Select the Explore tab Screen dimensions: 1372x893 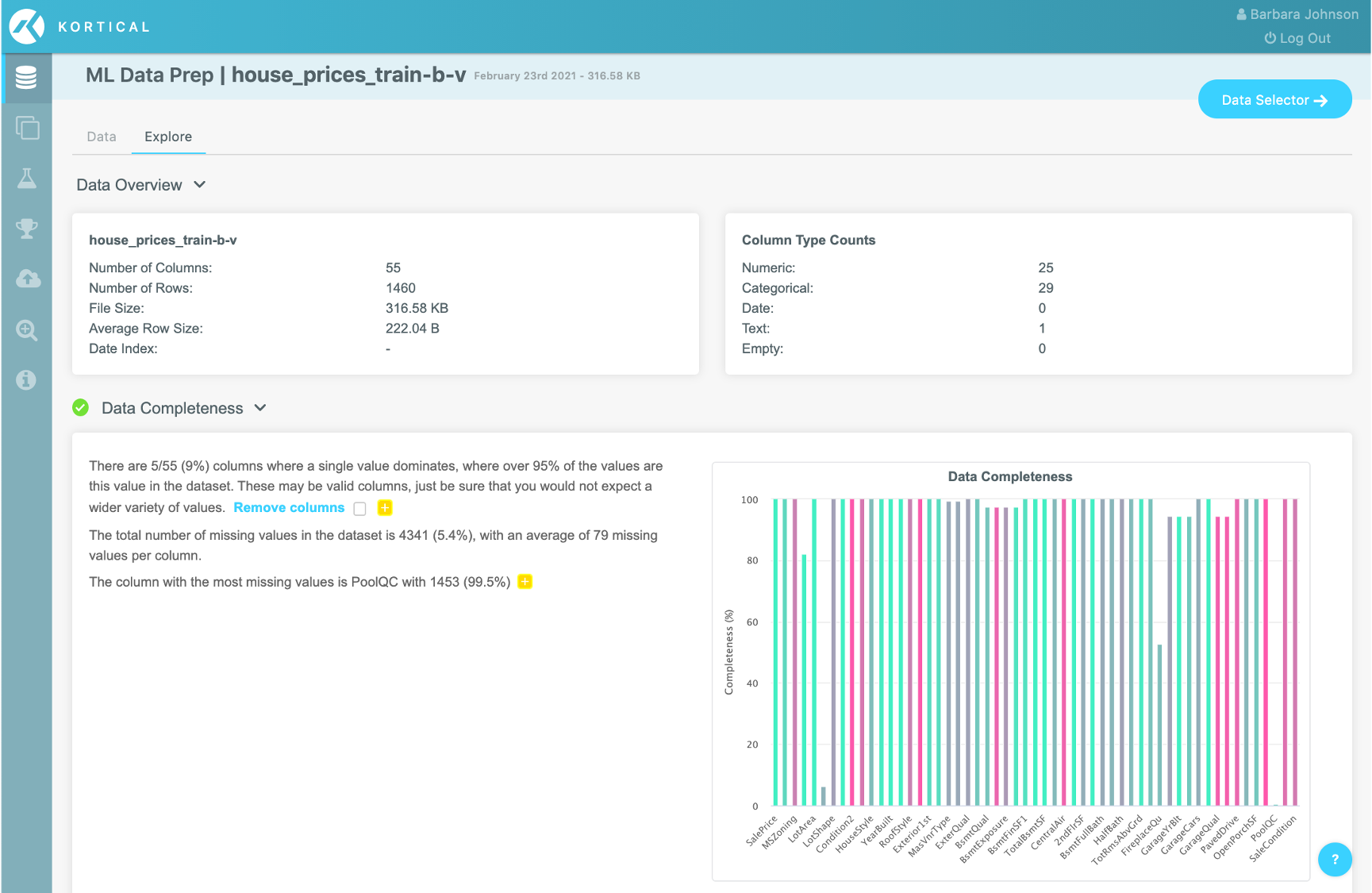pyautogui.click(x=168, y=137)
